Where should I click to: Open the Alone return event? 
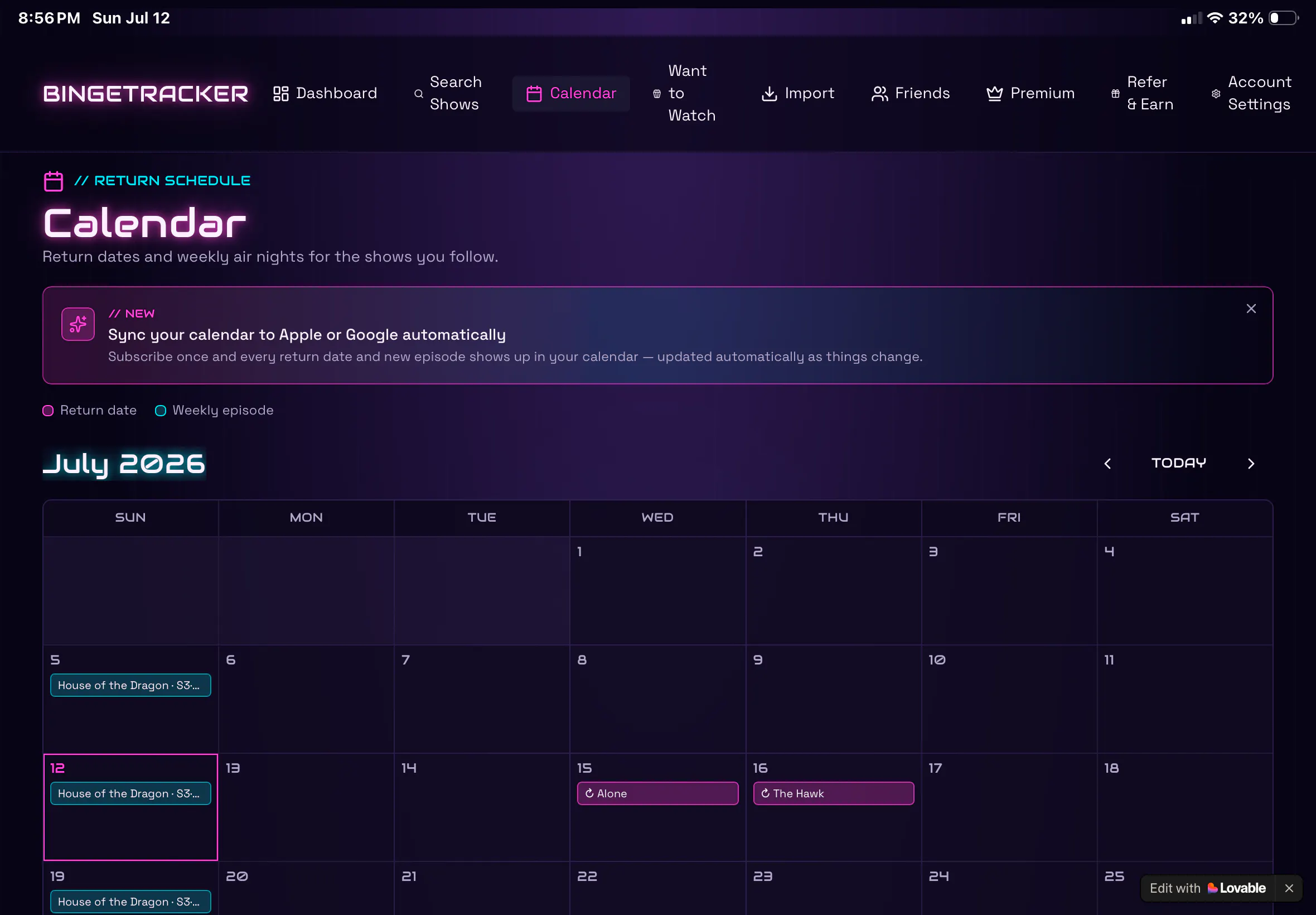pos(657,793)
